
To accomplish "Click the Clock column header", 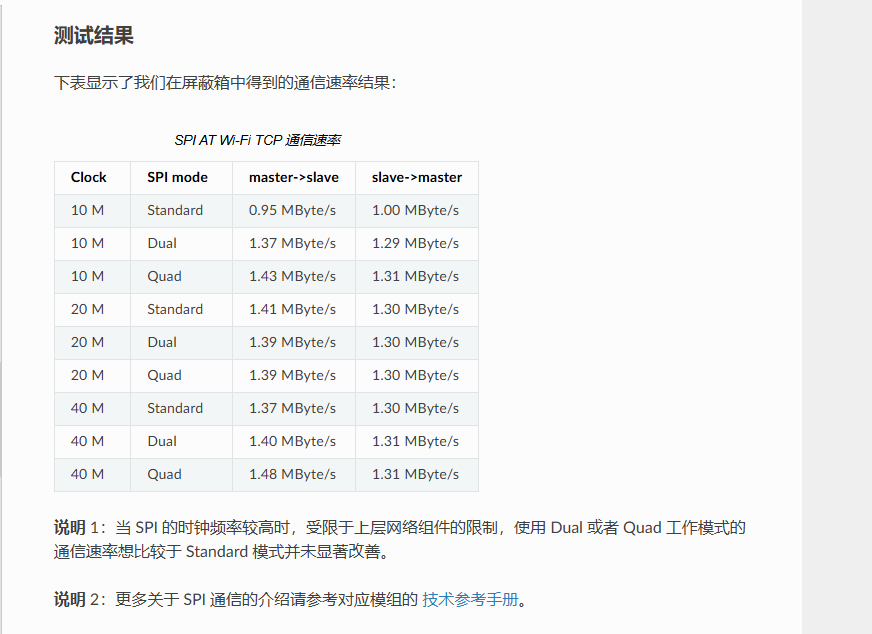I will [x=88, y=177].
